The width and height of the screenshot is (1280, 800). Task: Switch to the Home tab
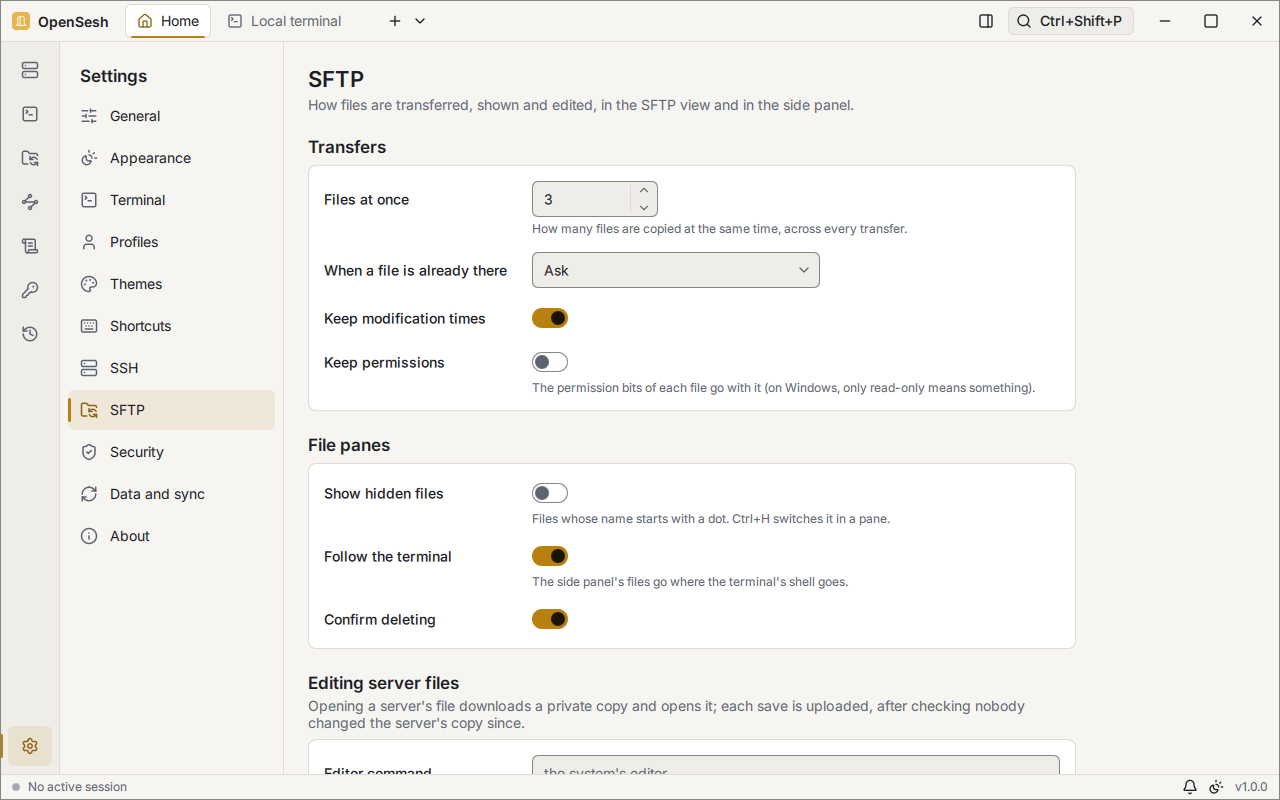point(168,21)
